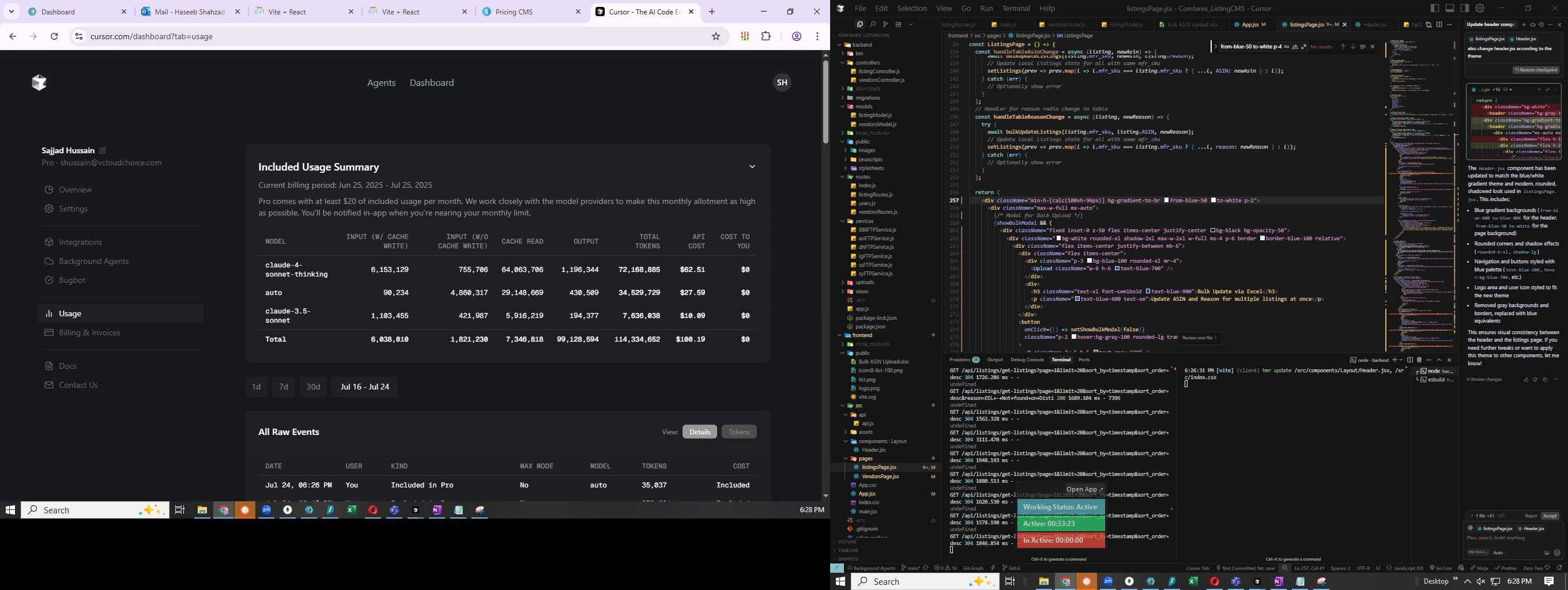Open Extensions icon in Cursor sidebar header
Image resolution: width=1568 pixels, height=590 pixels.
pyautogui.click(x=898, y=24)
